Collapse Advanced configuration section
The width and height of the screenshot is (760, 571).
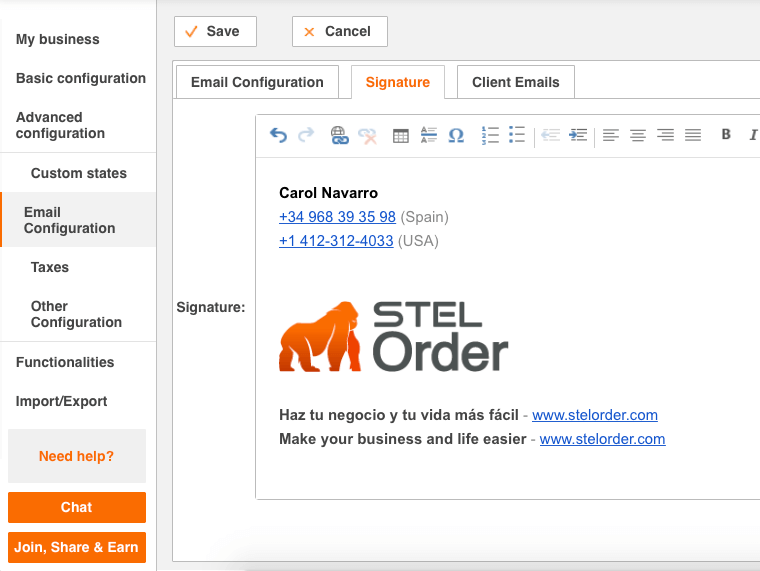[60, 125]
